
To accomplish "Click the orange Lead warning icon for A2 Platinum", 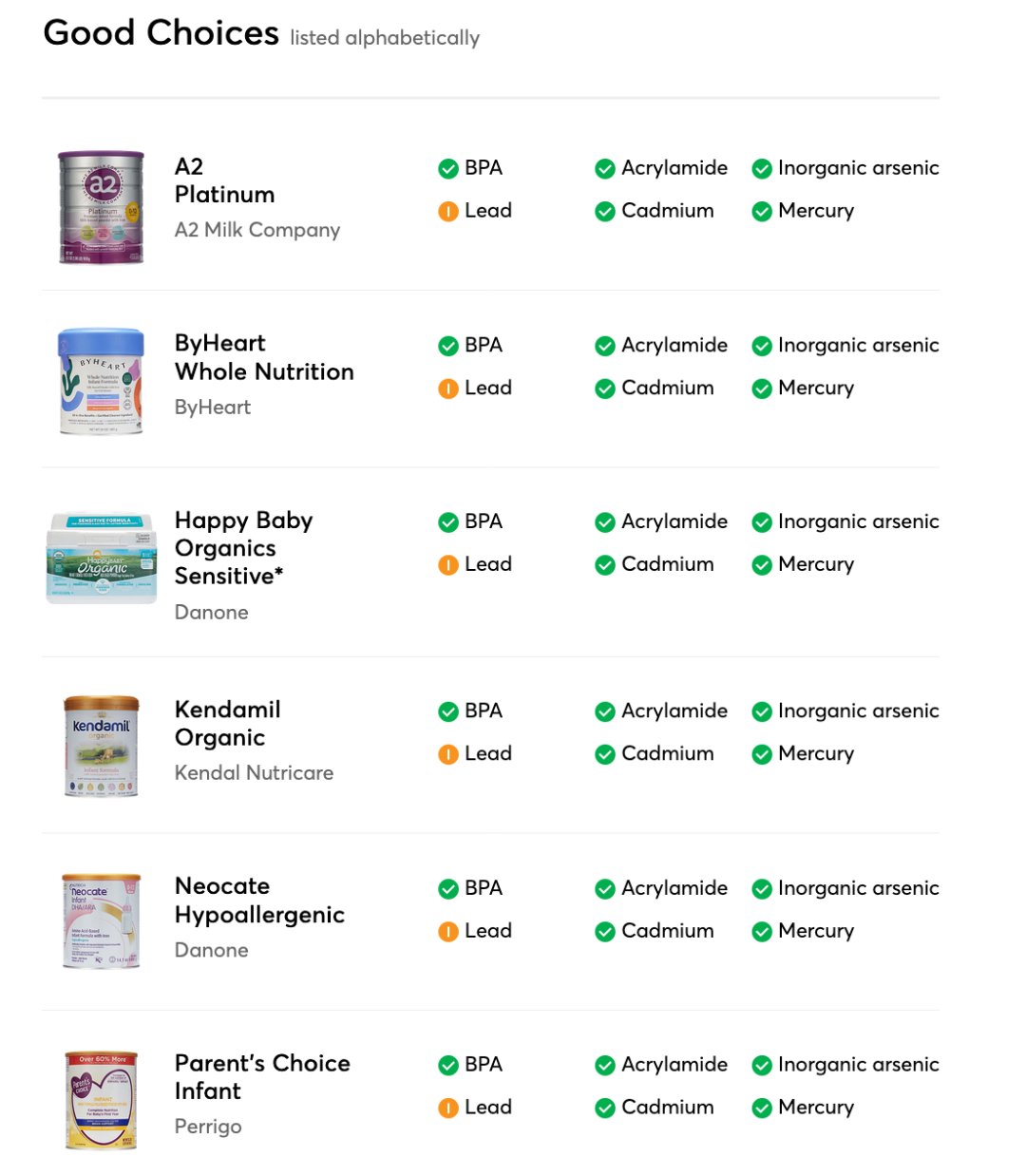I will click(x=448, y=212).
